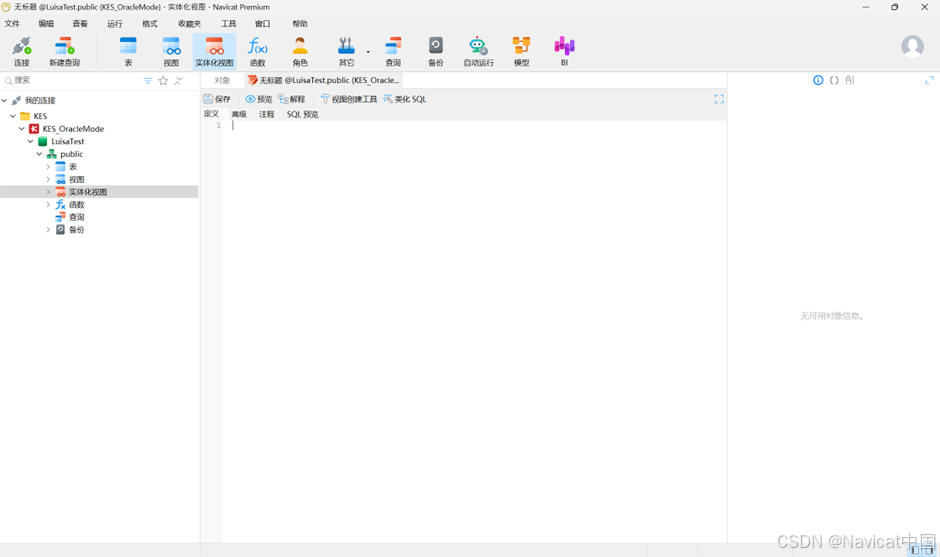This screenshot has height=557, width=940.
Task: Switch to the 对象 tab
Action: [222, 80]
